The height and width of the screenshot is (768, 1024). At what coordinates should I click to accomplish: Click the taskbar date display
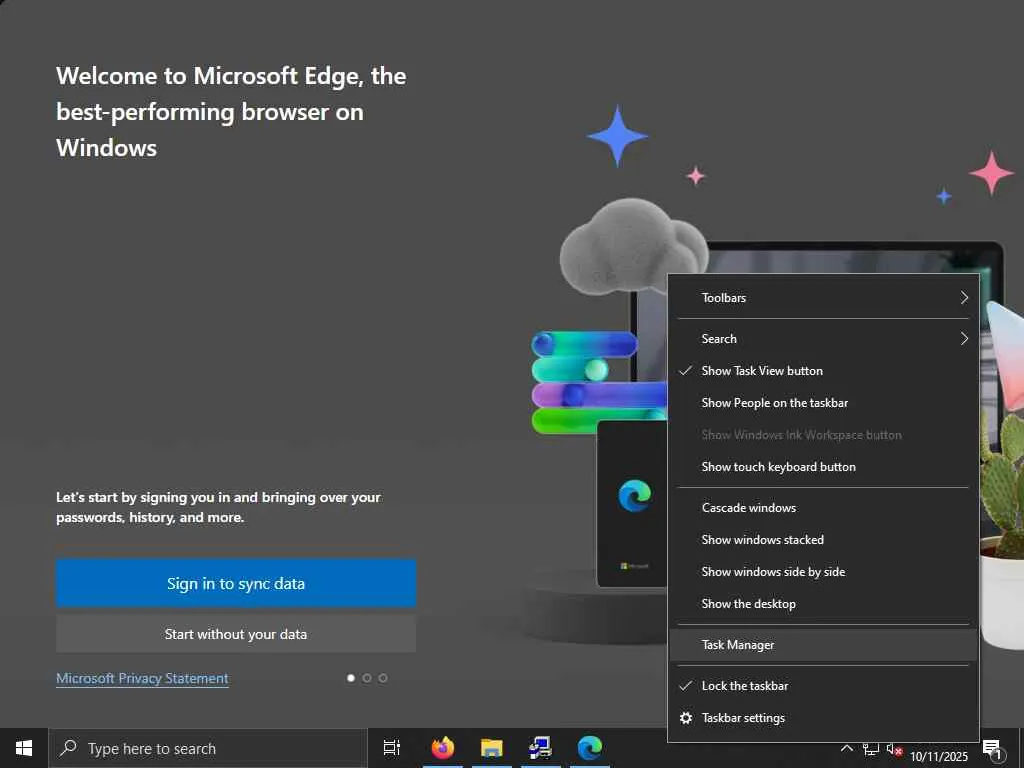938,756
